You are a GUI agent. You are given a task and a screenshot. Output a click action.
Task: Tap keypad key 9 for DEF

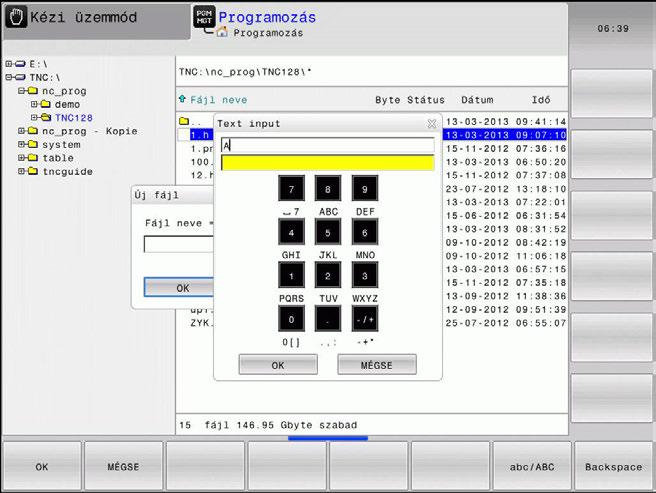pyautogui.click(x=364, y=189)
